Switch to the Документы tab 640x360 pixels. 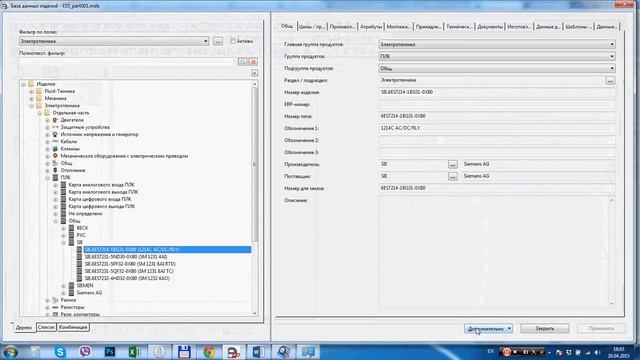(x=490, y=27)
